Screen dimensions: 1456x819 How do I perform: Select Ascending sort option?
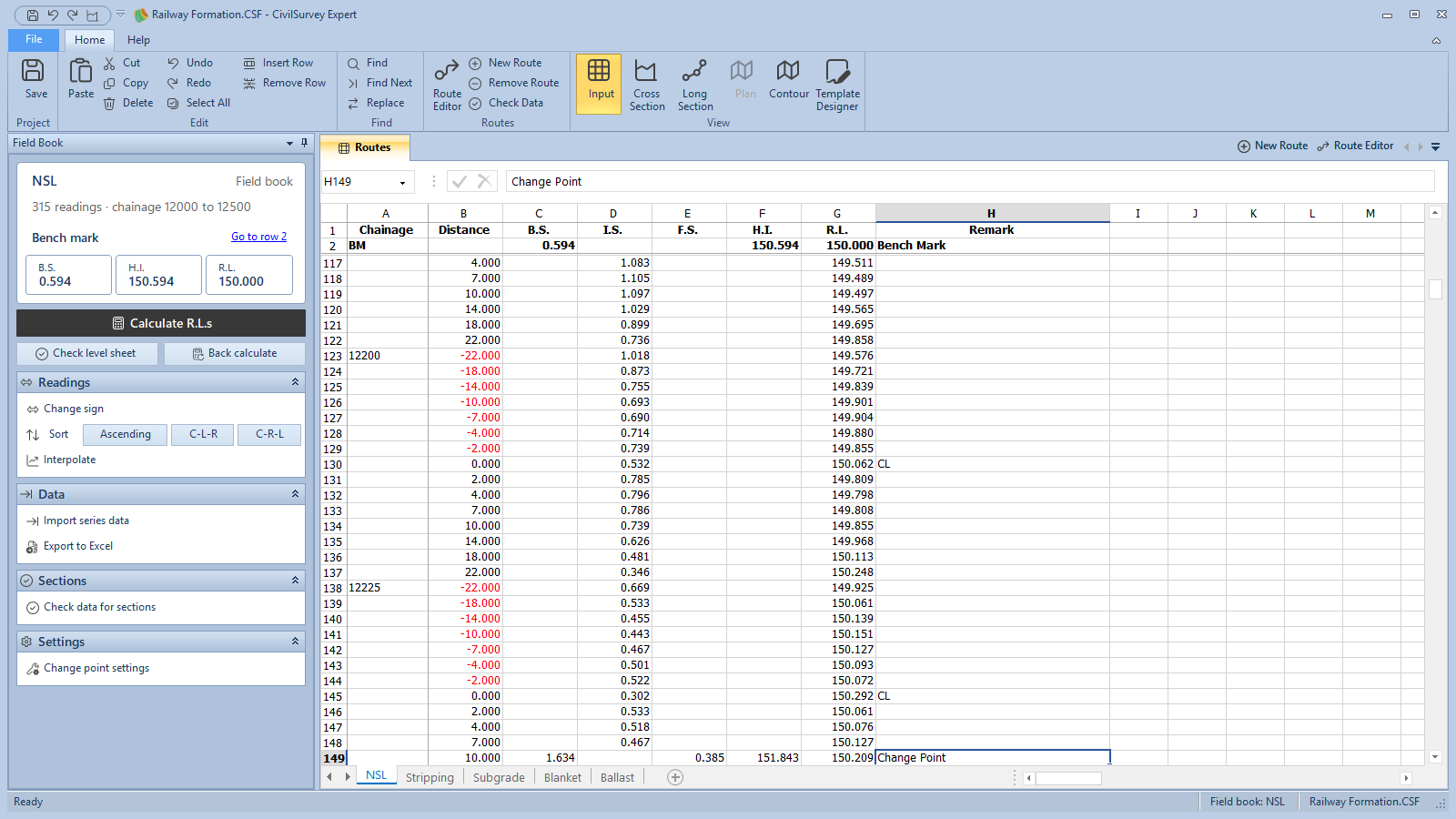(126, 434)
